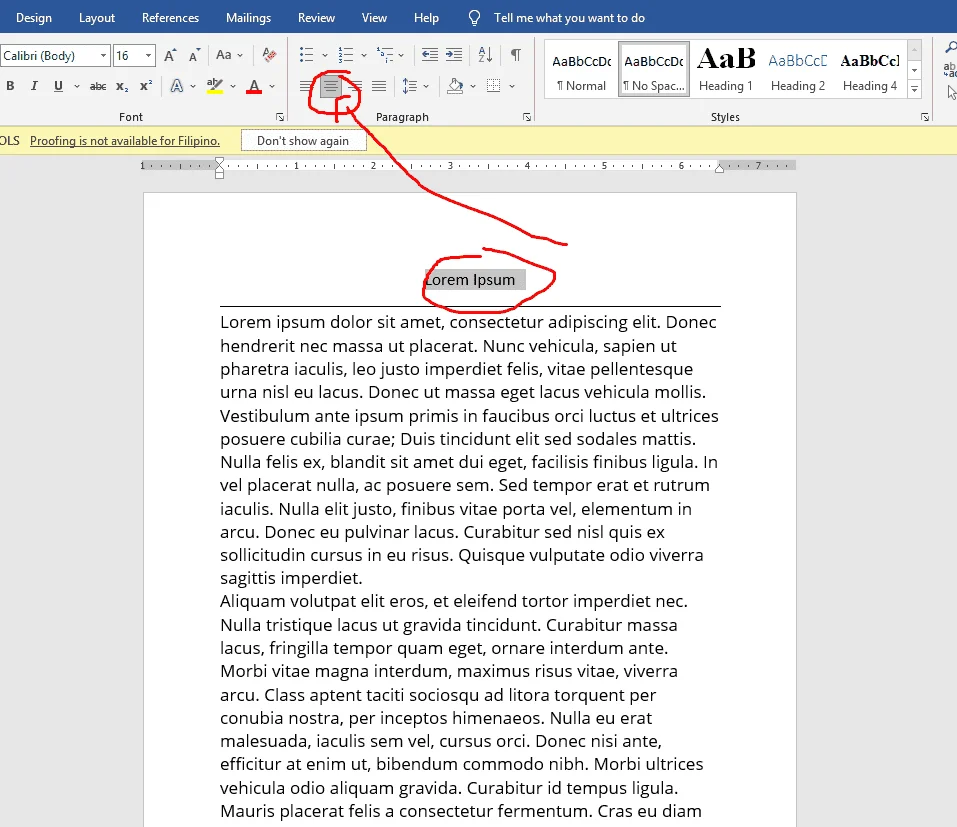The height and width of the screenshot is (827, 957).
Task: Toggle Underline formatting
Action: pos(58,86)
